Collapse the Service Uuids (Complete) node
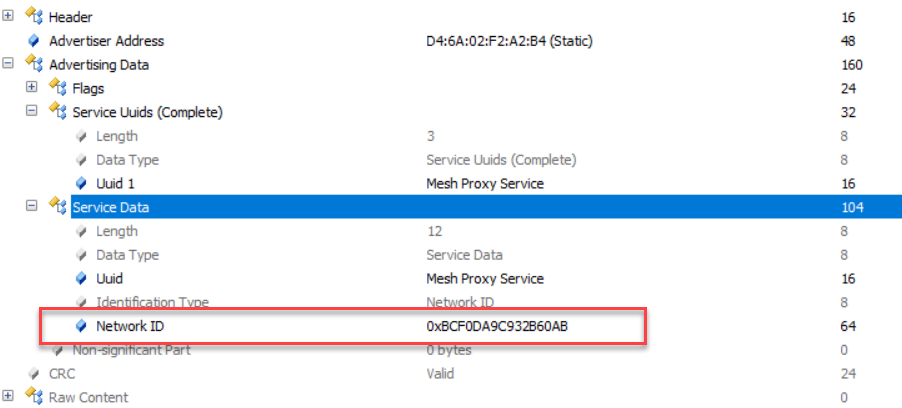This screenshot has width=902, height=408. click(32, 112)
